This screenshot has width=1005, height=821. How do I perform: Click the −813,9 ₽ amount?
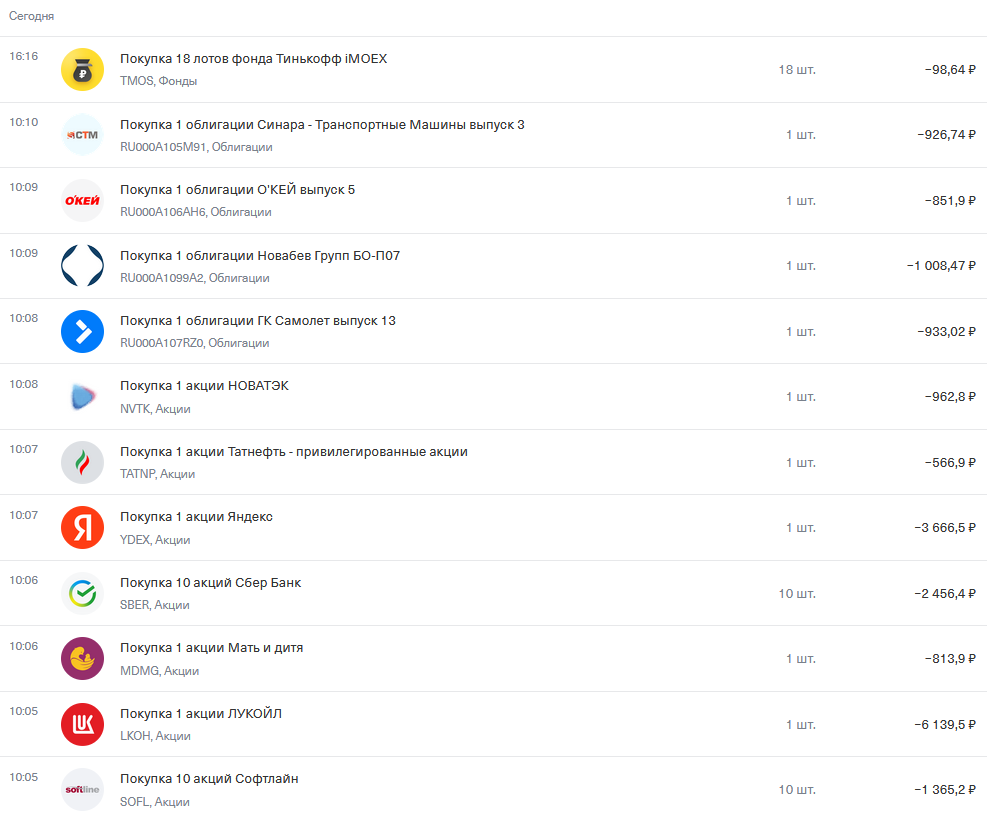point(950,659)
